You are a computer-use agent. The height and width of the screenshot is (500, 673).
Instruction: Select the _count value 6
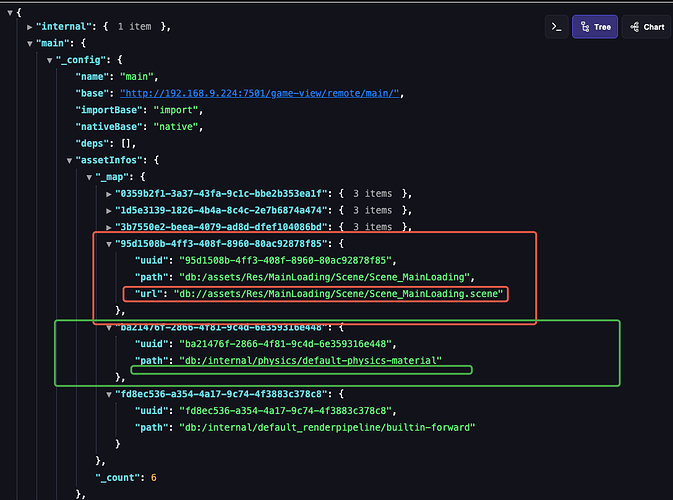154,478
